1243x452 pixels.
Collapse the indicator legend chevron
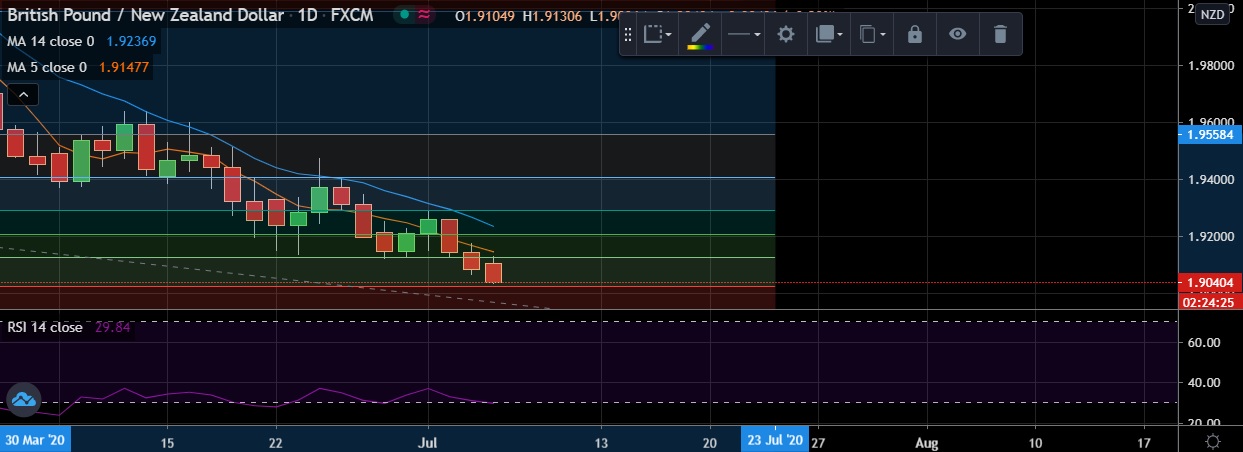[23, 95]
